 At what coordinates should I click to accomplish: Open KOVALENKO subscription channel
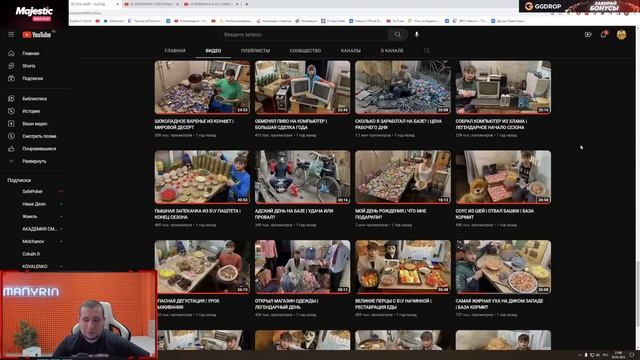(35, 267)
